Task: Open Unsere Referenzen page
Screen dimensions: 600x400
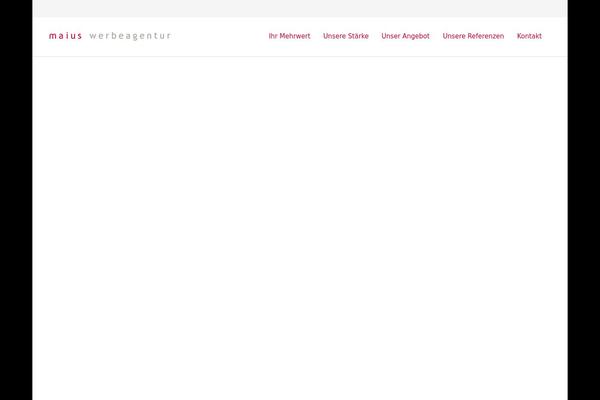Action: coord(473,36)
